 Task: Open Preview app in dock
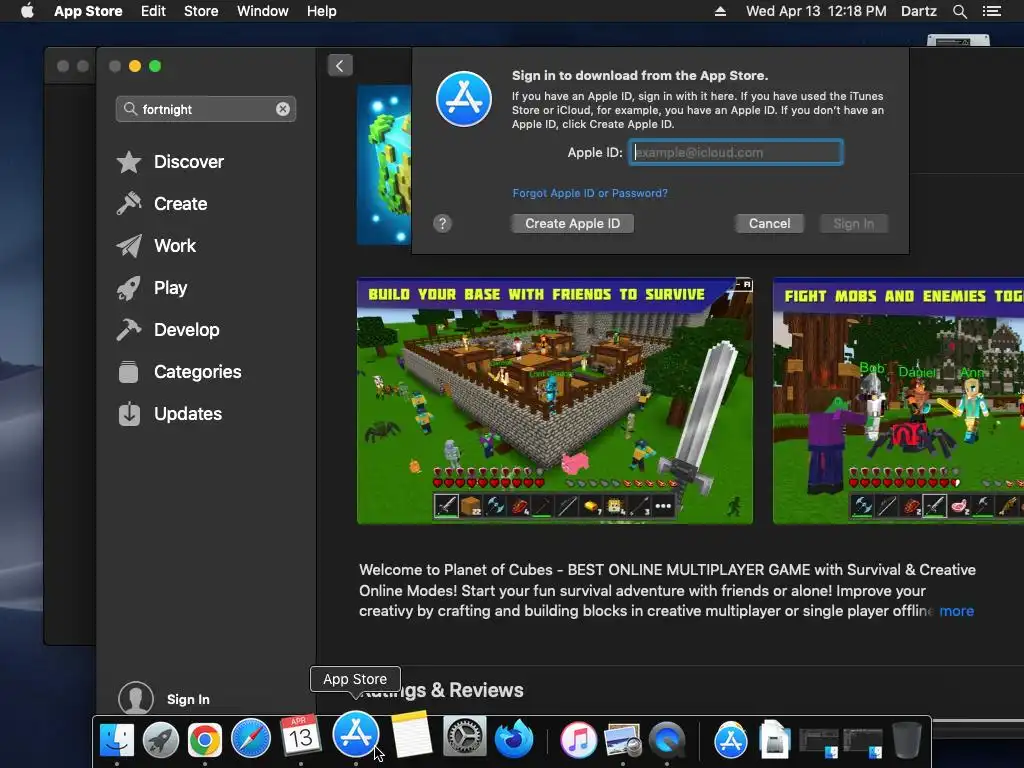pyautogui.click(x=622, y=740)
